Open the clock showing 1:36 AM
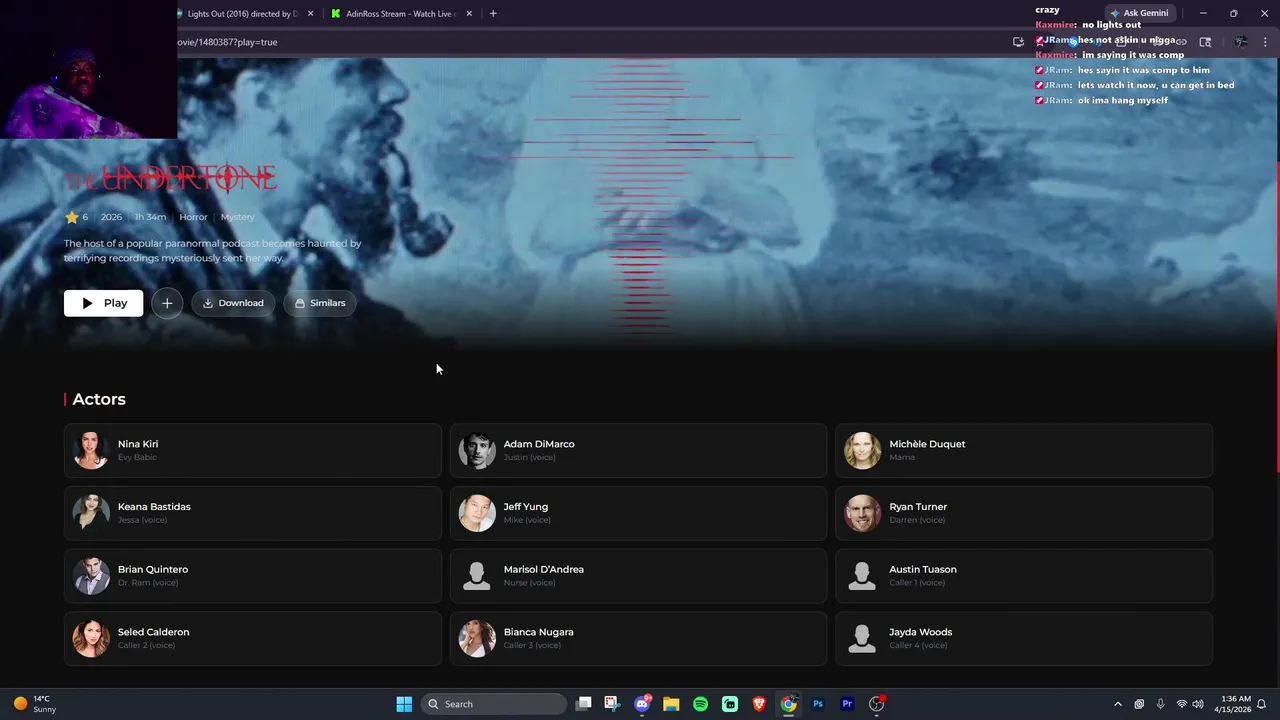The height and width of the screenshot is (720, 1280). click(x=1234, y=704)
